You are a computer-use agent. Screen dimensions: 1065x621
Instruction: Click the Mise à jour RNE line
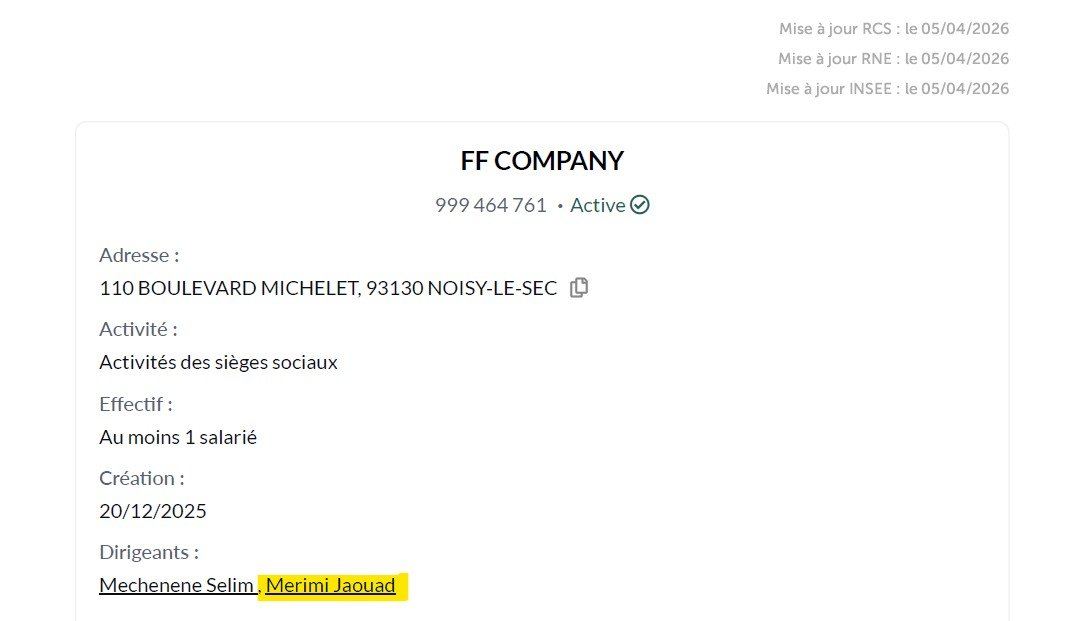tap(894, 58)
